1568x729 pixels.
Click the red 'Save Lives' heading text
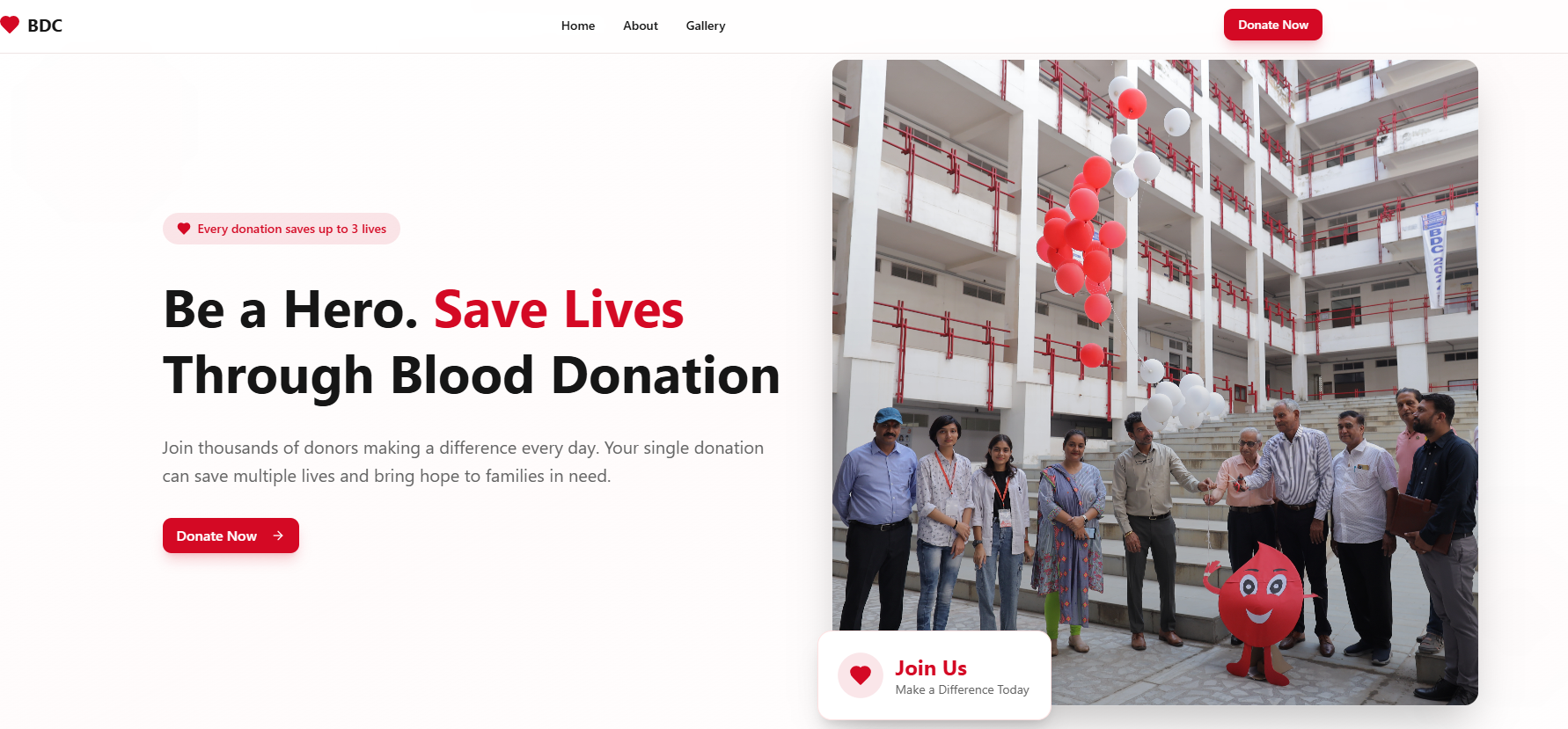click(559, 310)
